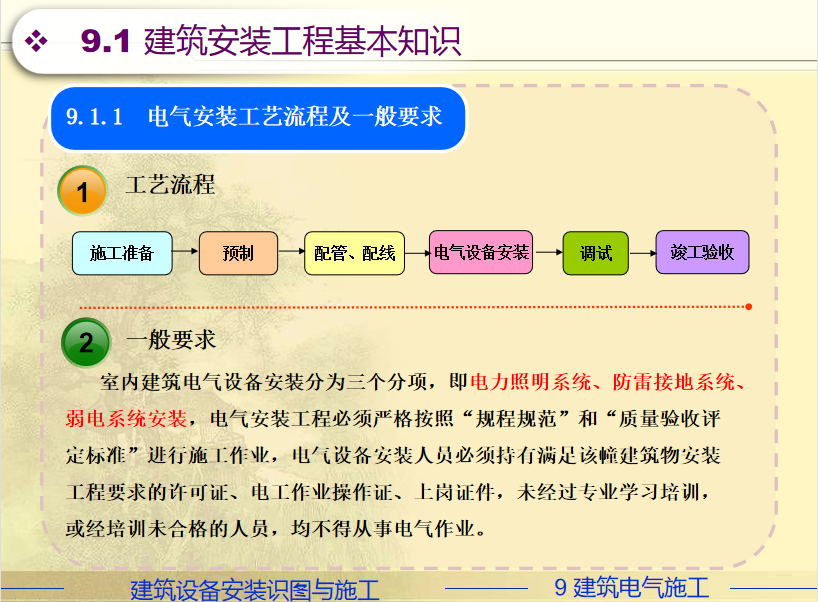Click the pink 电气设备安装 box
Screen dimensions: 818x602
pyautogui.click(x=481, y=252)
